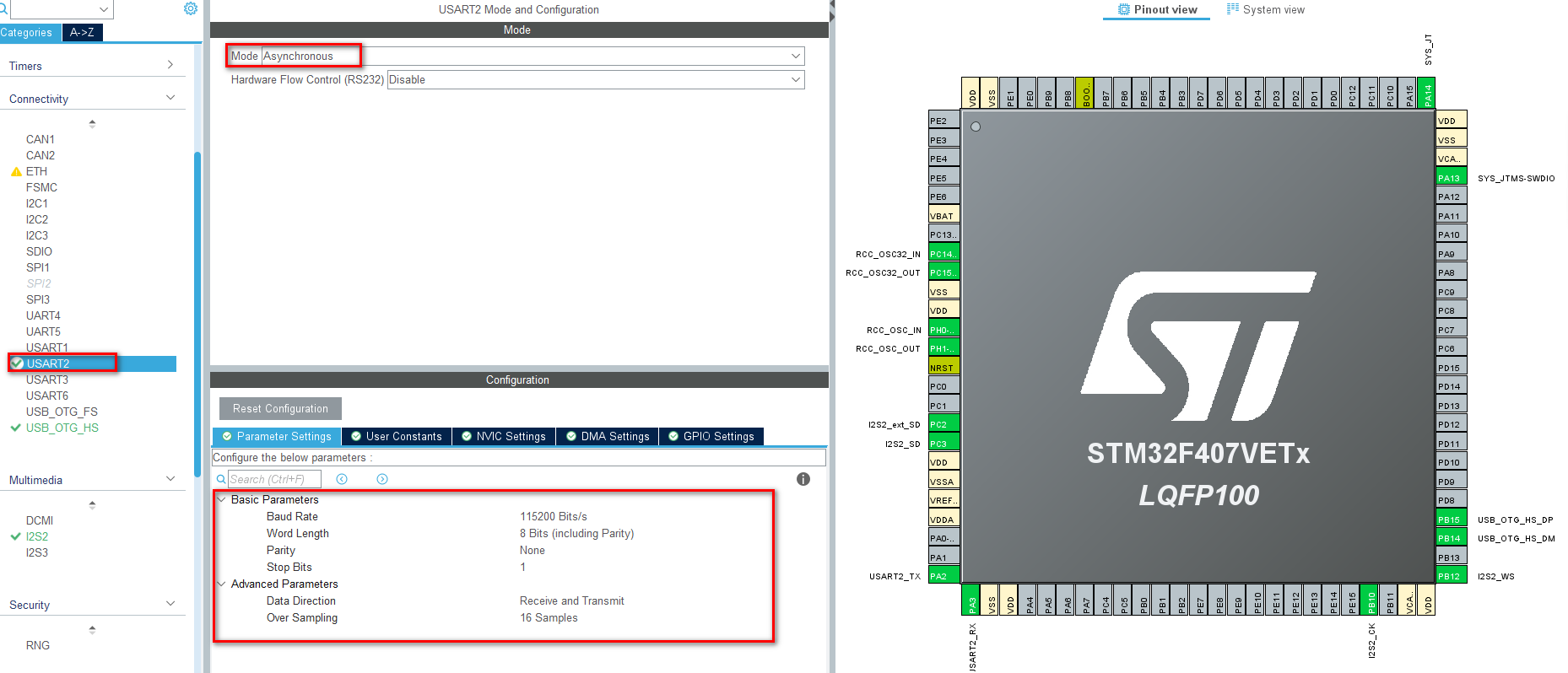1568x673 pixels.
Task: Click the settings gear icon above Categories
Action: 191,8
